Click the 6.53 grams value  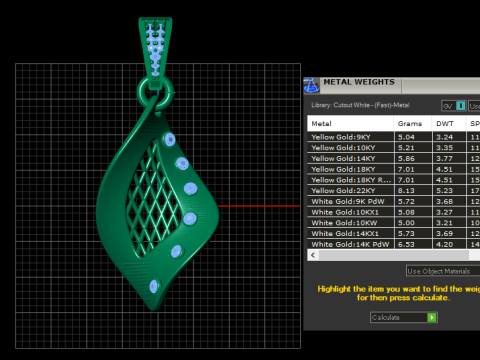click(406, 244)
